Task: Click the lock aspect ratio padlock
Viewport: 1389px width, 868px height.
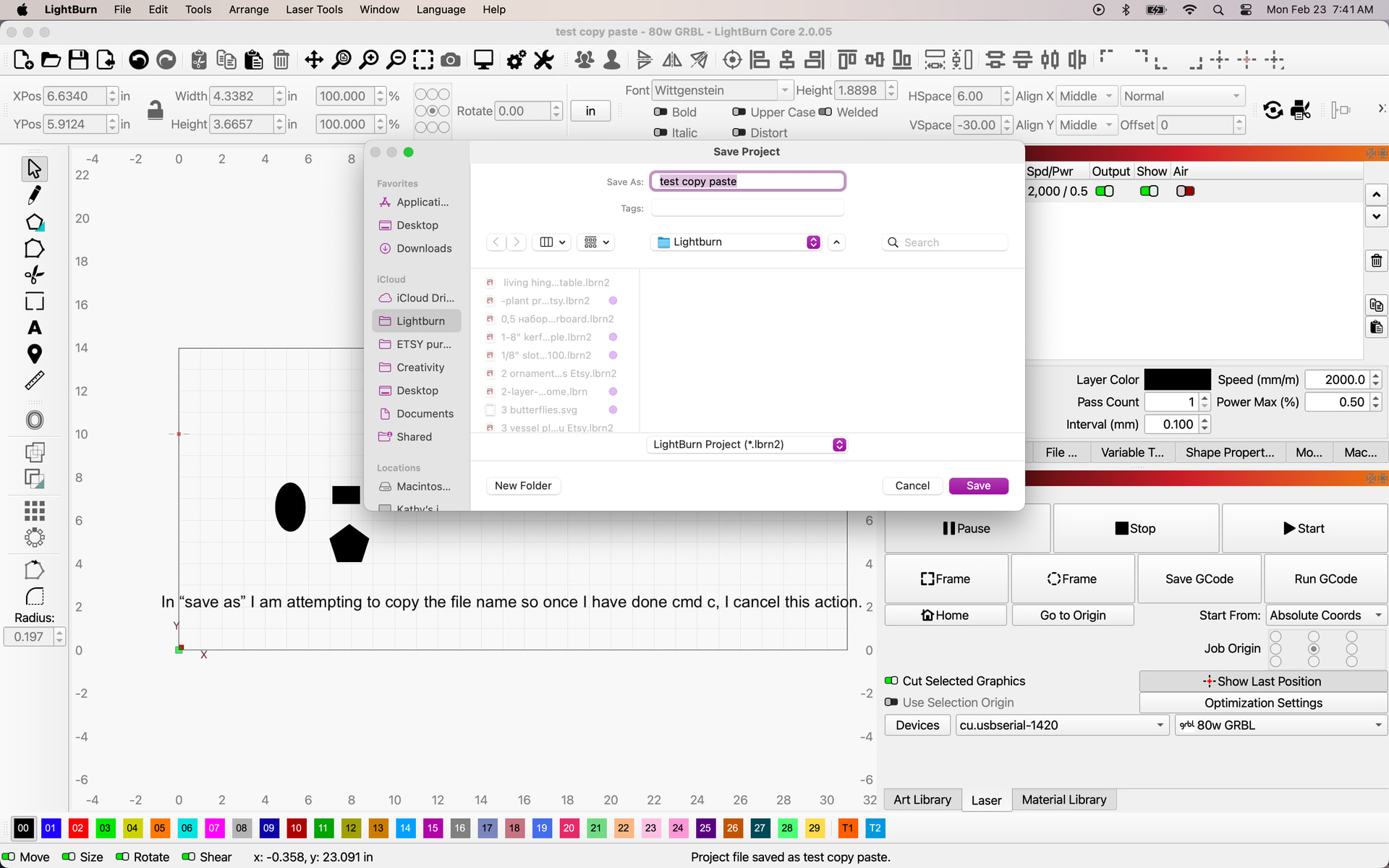Action: pos(155,110)
